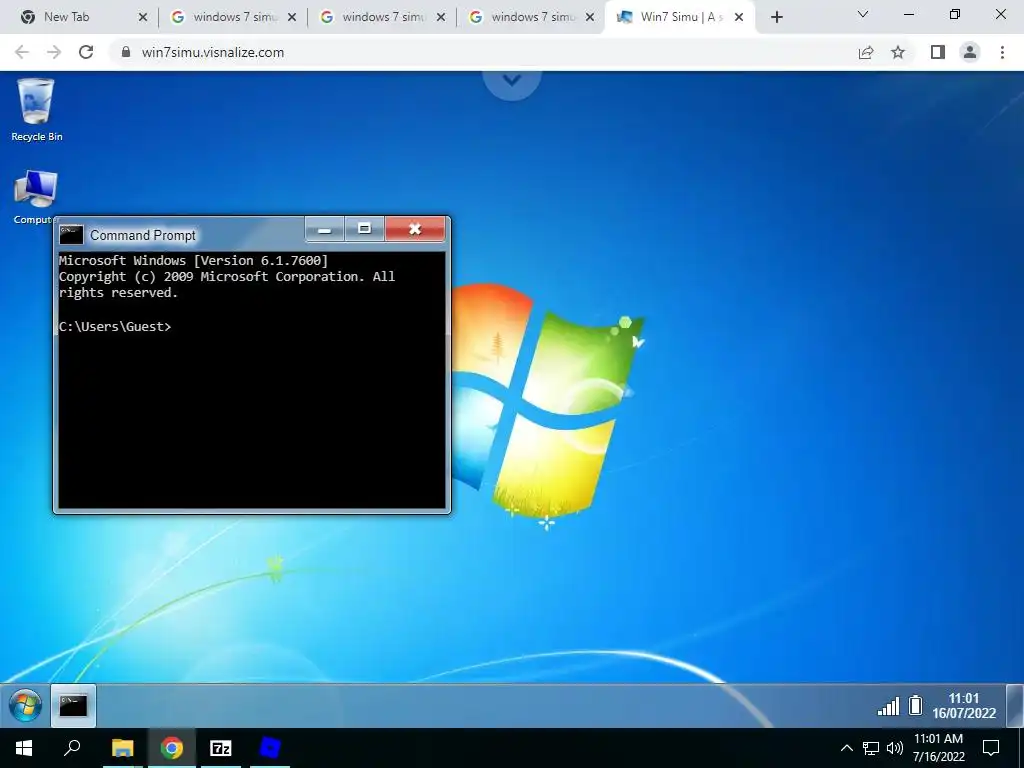Viewport: 1024px width, 768px height.
Task: Toggle the Chrome side panel
Action: point(938,52)
